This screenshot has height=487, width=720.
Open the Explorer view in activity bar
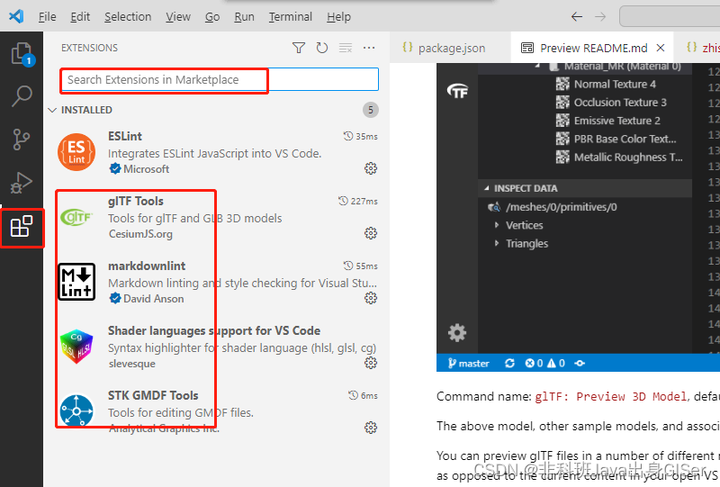pyautogui.click(x=22, y=54)
